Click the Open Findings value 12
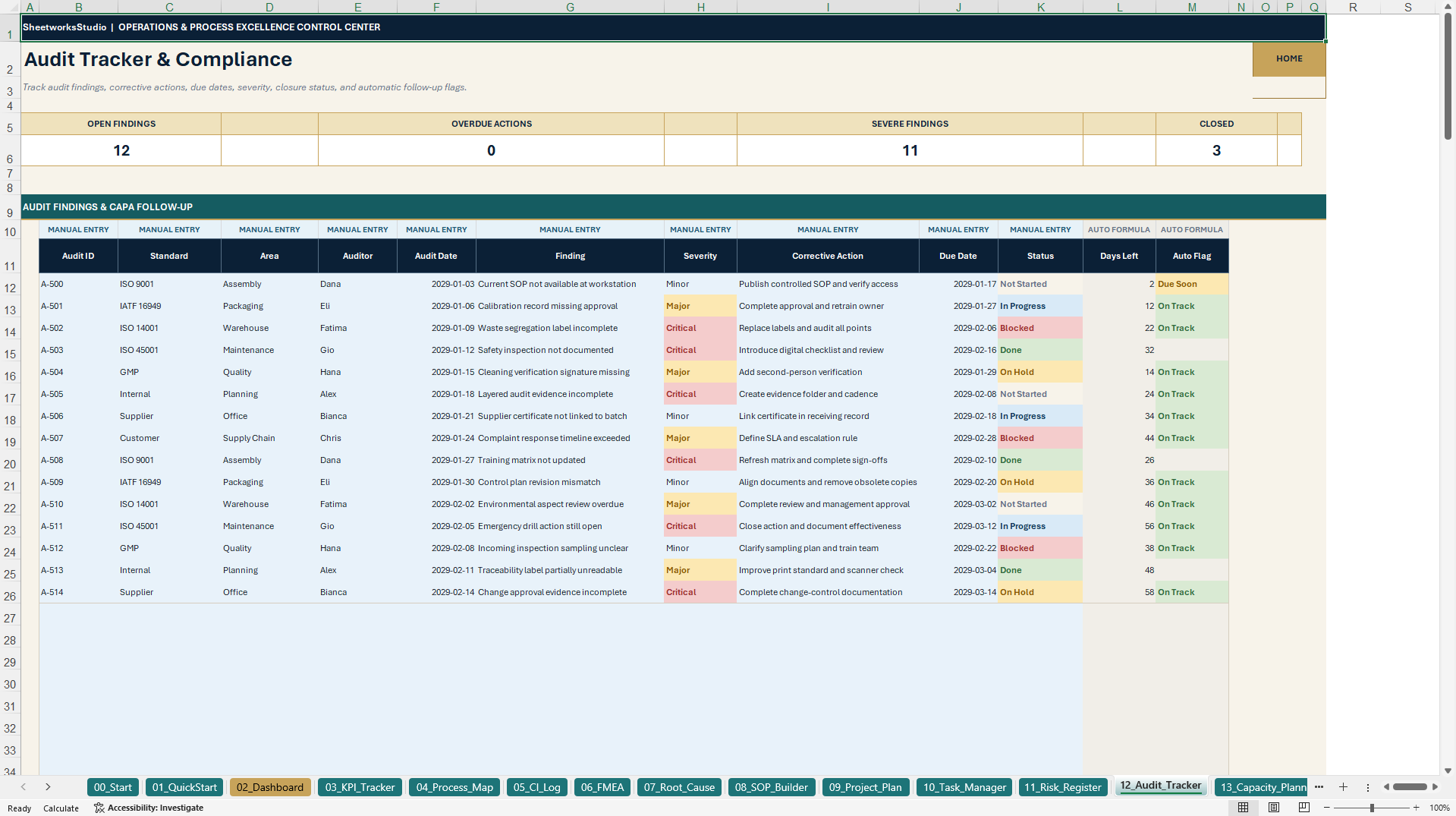 (121, 150)
